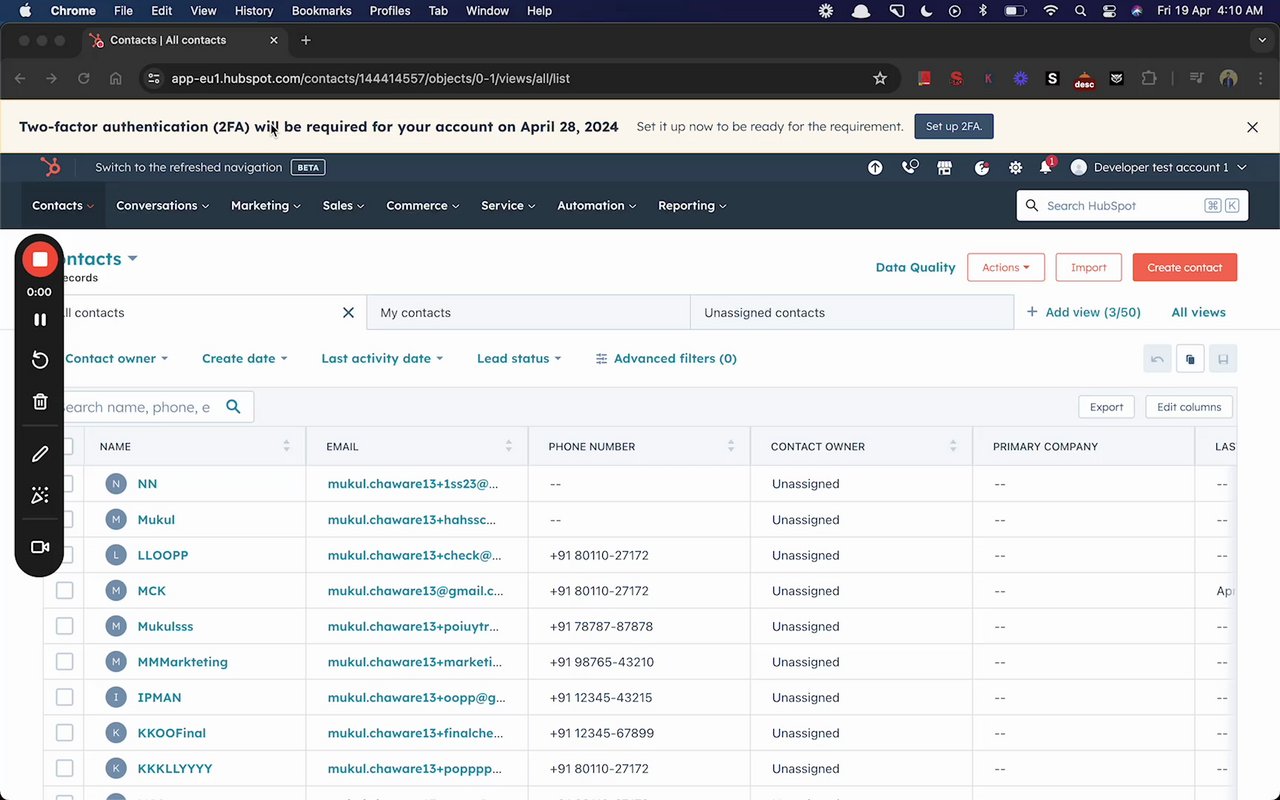The image size is (1280, 800).
Task: Reload the page in Chrome
Action: pyautogui.click(x=84, y=78)
